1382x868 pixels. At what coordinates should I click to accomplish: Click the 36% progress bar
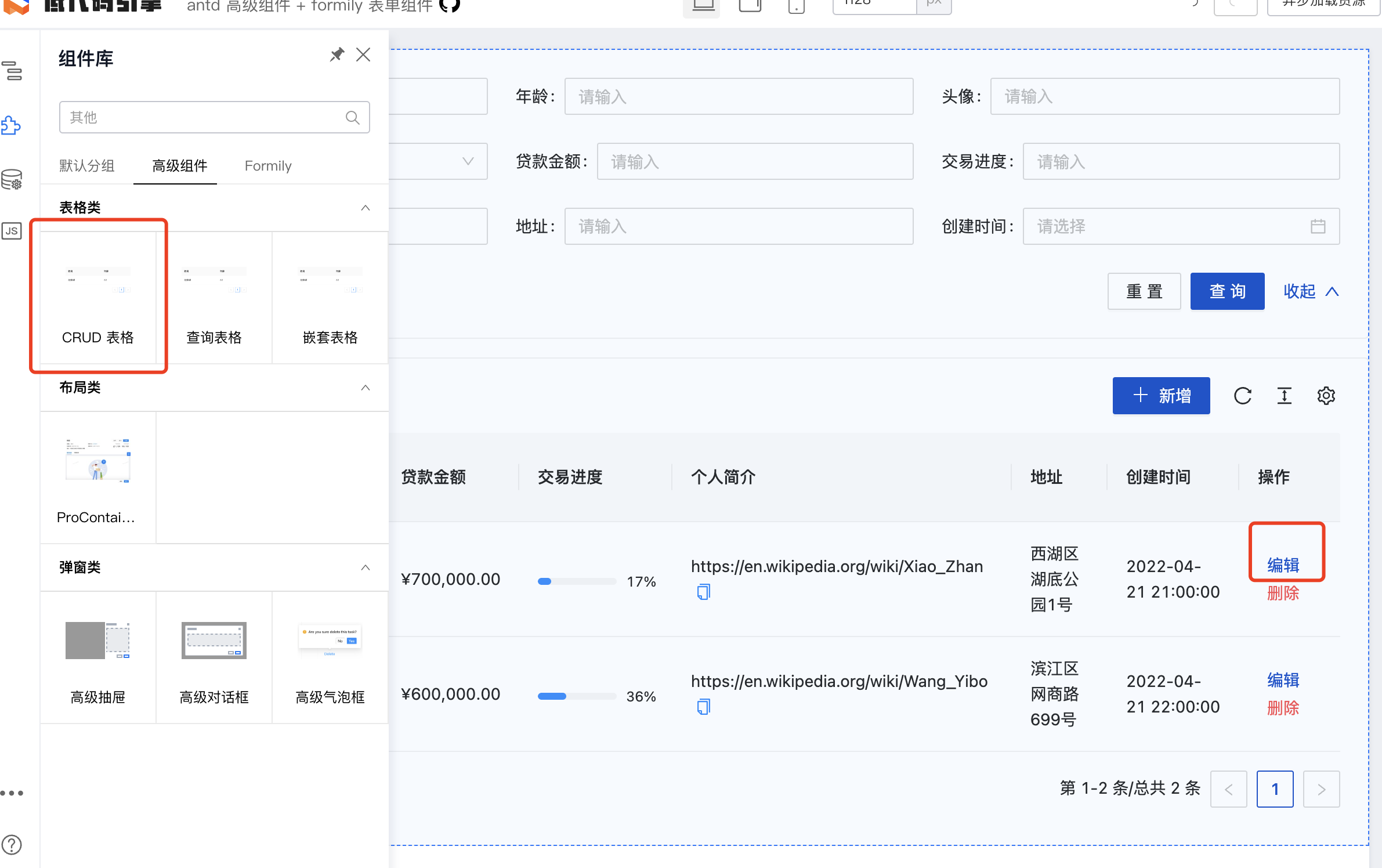(576, 696)
